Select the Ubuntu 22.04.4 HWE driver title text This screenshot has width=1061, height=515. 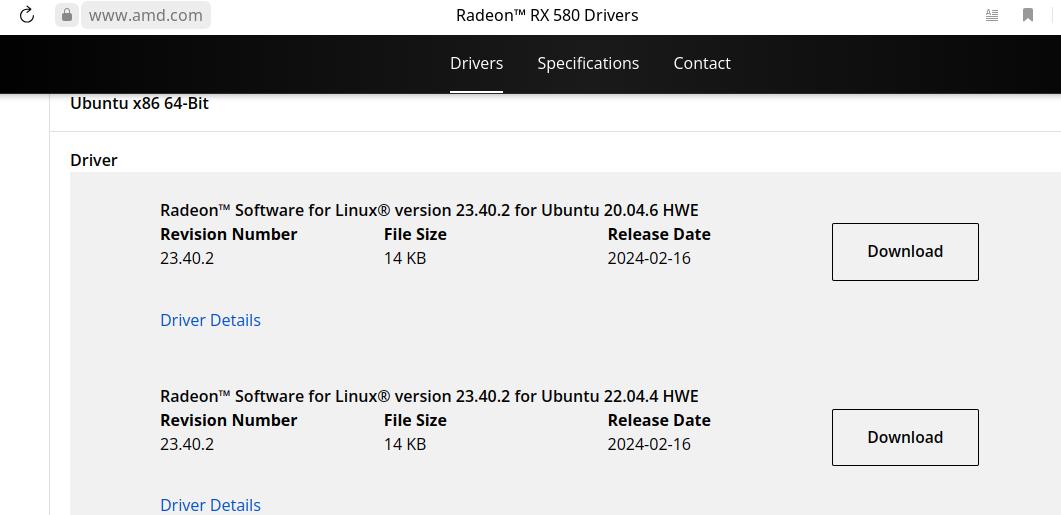point(429,395)
